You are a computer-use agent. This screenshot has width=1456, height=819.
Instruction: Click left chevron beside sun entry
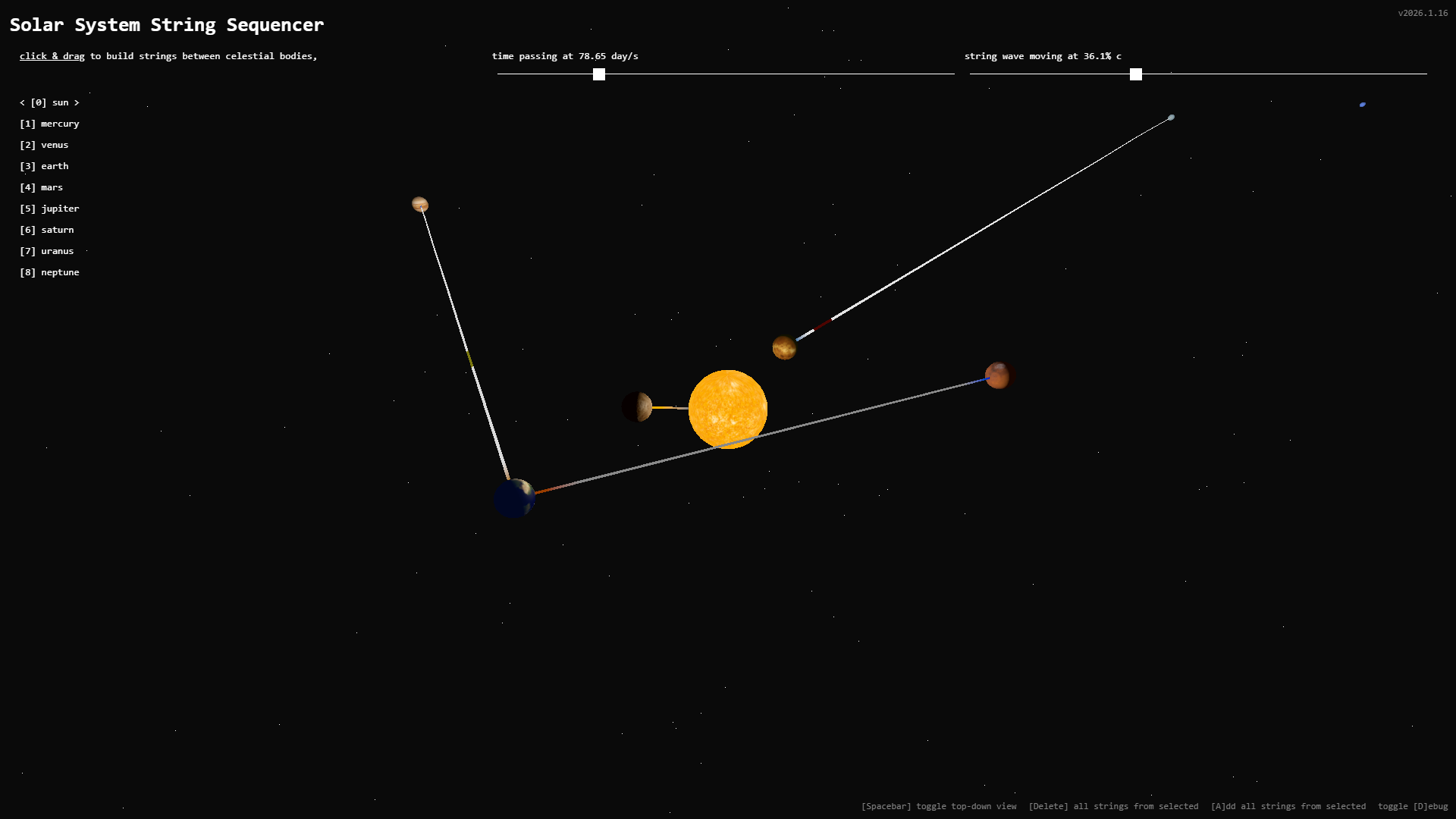[x=22, y=102]
